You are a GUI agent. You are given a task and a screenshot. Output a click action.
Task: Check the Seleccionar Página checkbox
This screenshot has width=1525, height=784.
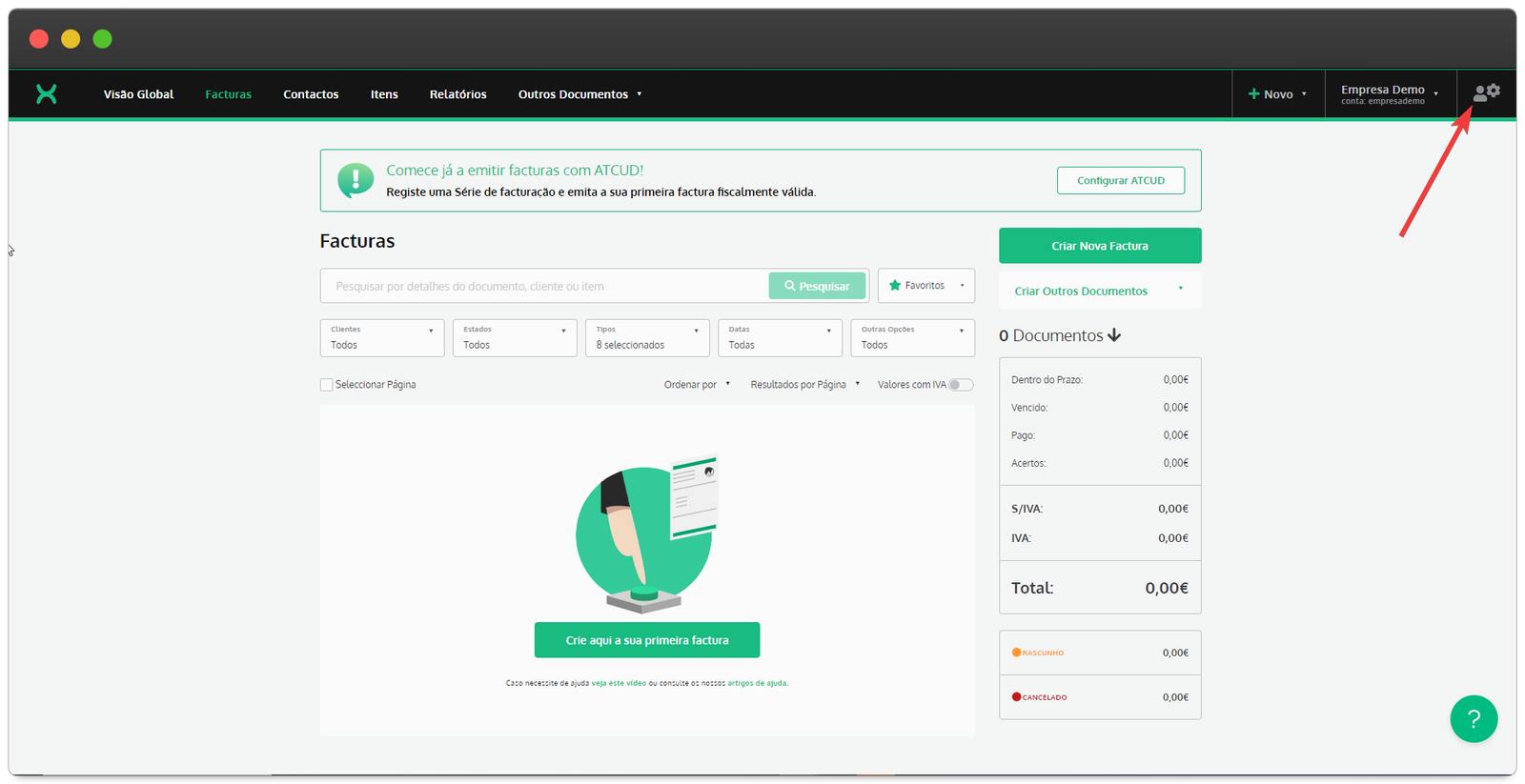point(327,385)
